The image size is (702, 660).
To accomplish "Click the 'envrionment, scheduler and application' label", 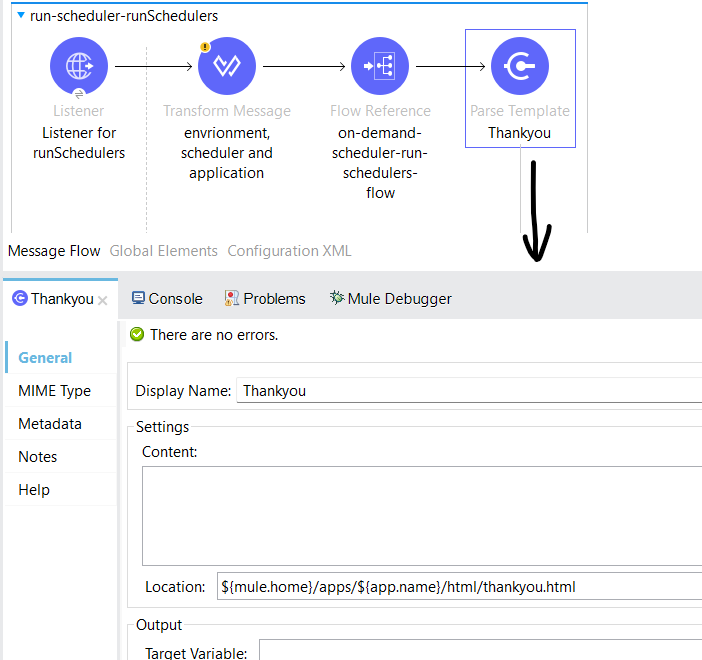I will [x=227, y=153].
